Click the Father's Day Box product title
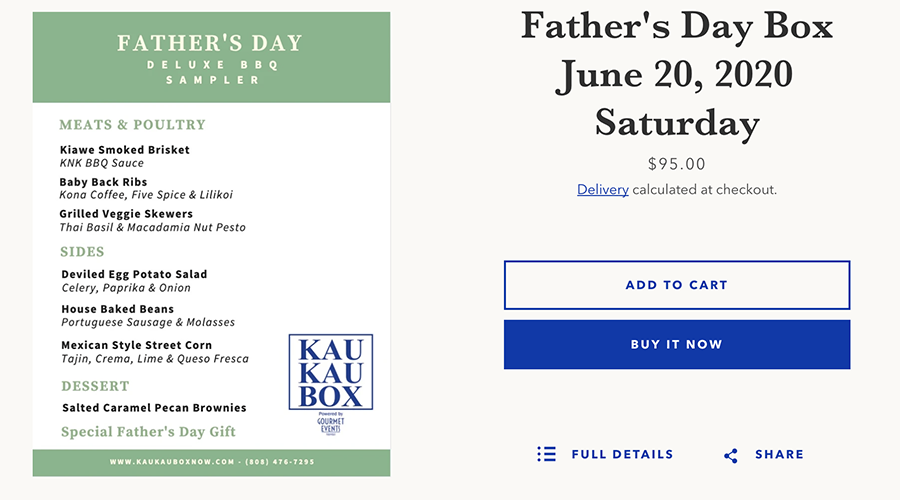 (677, 75)
